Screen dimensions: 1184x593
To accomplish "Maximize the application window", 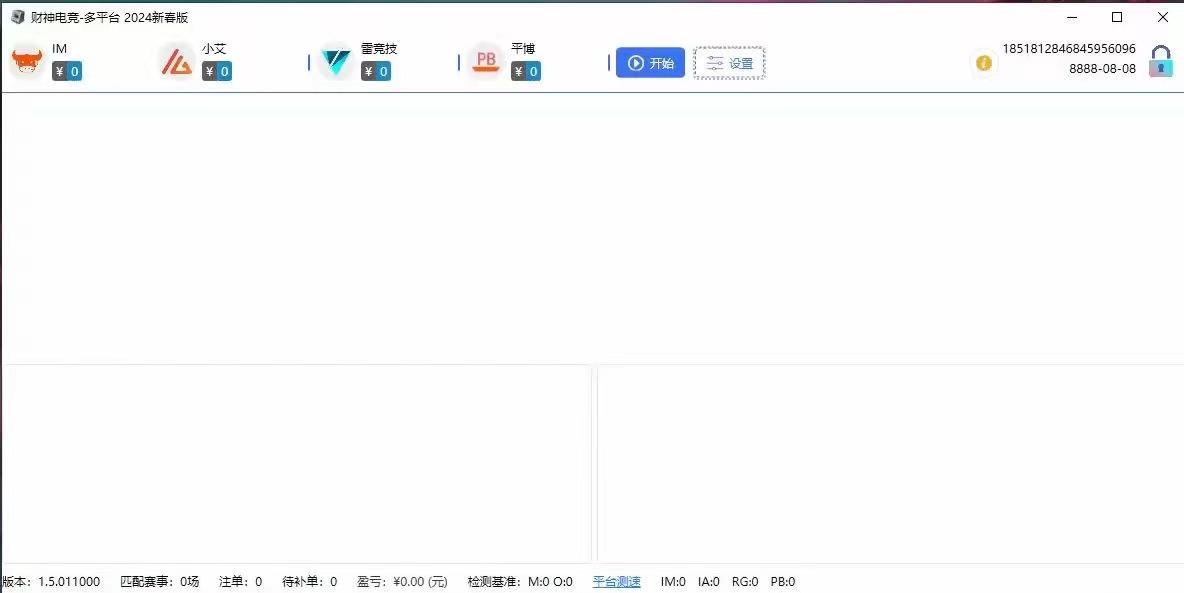I will (1117, 17).
